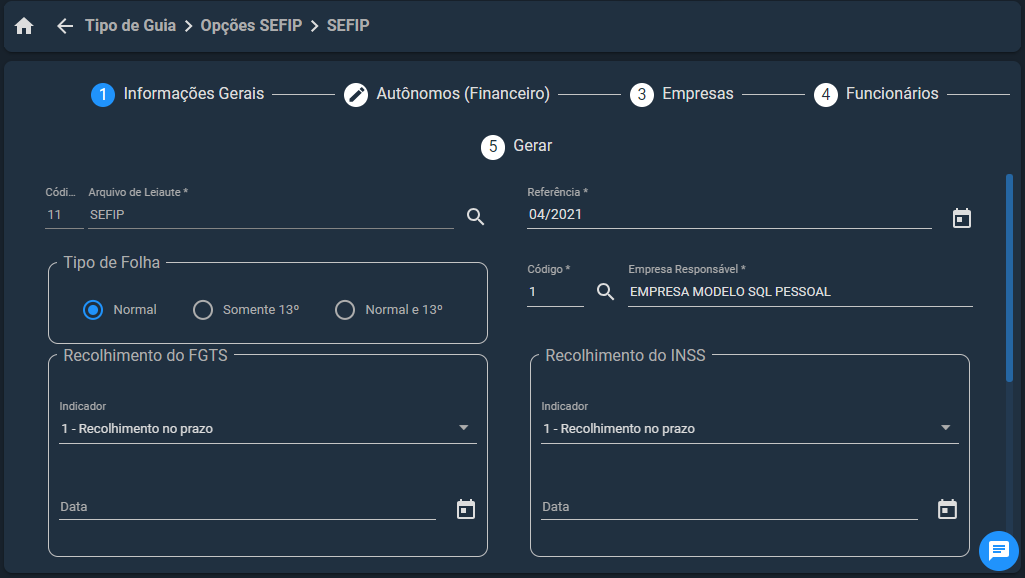Open the INSS Data calendar icon
This screenshot has height=578, width=1025.
point(947,509)
